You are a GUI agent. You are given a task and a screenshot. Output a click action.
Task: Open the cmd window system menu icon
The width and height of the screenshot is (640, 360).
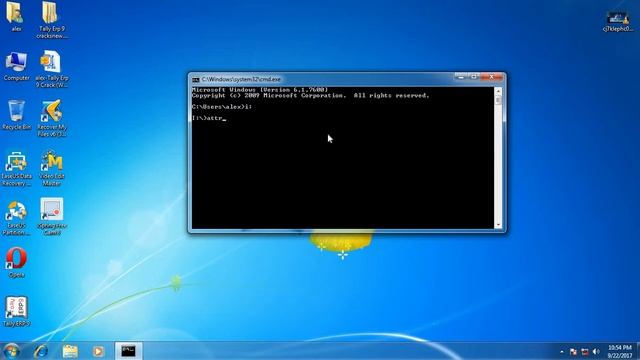pos(196,80)
